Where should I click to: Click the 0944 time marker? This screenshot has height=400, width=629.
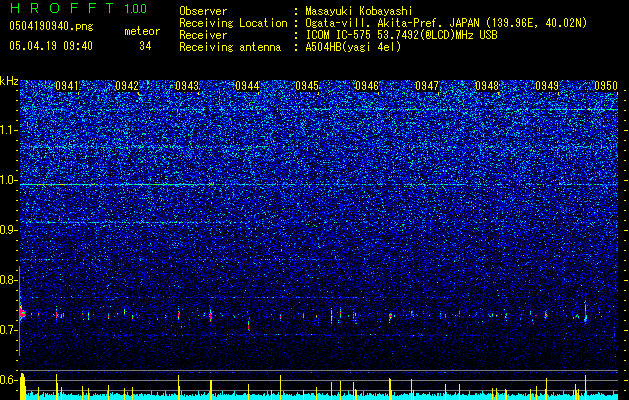tap(247, 86)
